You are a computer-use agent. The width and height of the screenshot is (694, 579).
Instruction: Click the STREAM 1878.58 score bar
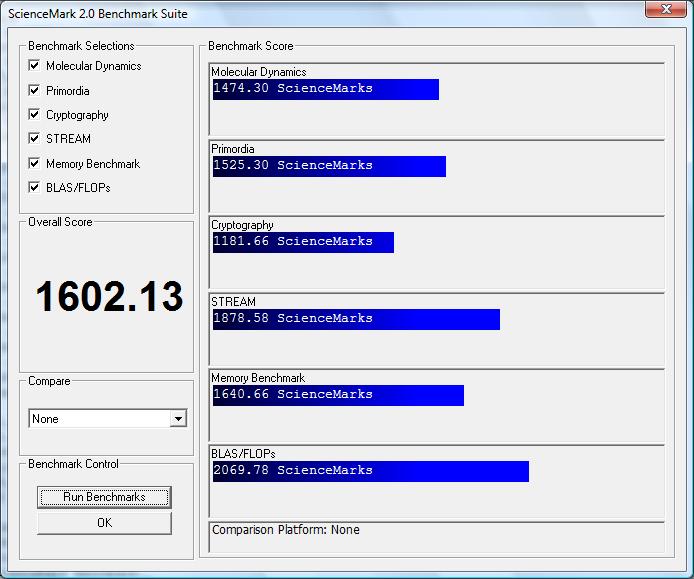pos(356,320)
